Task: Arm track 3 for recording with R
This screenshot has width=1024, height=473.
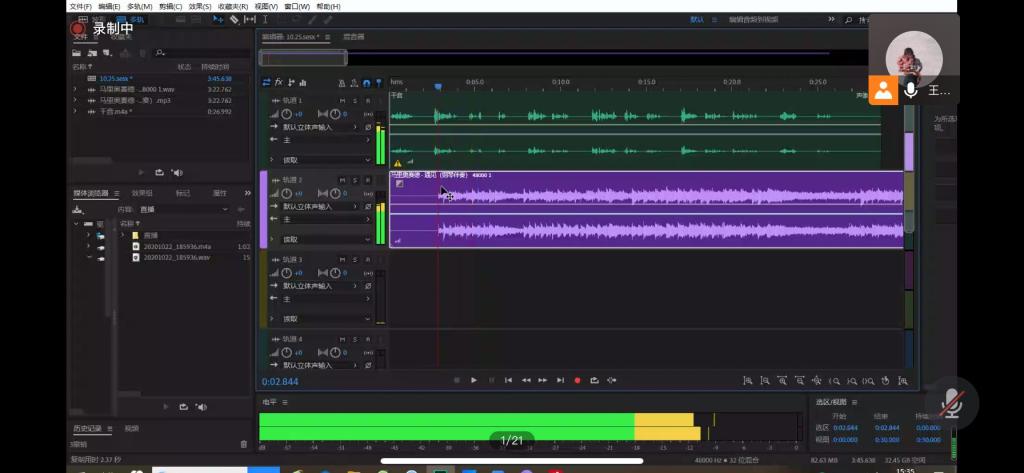Action: [x=367, y=259]
